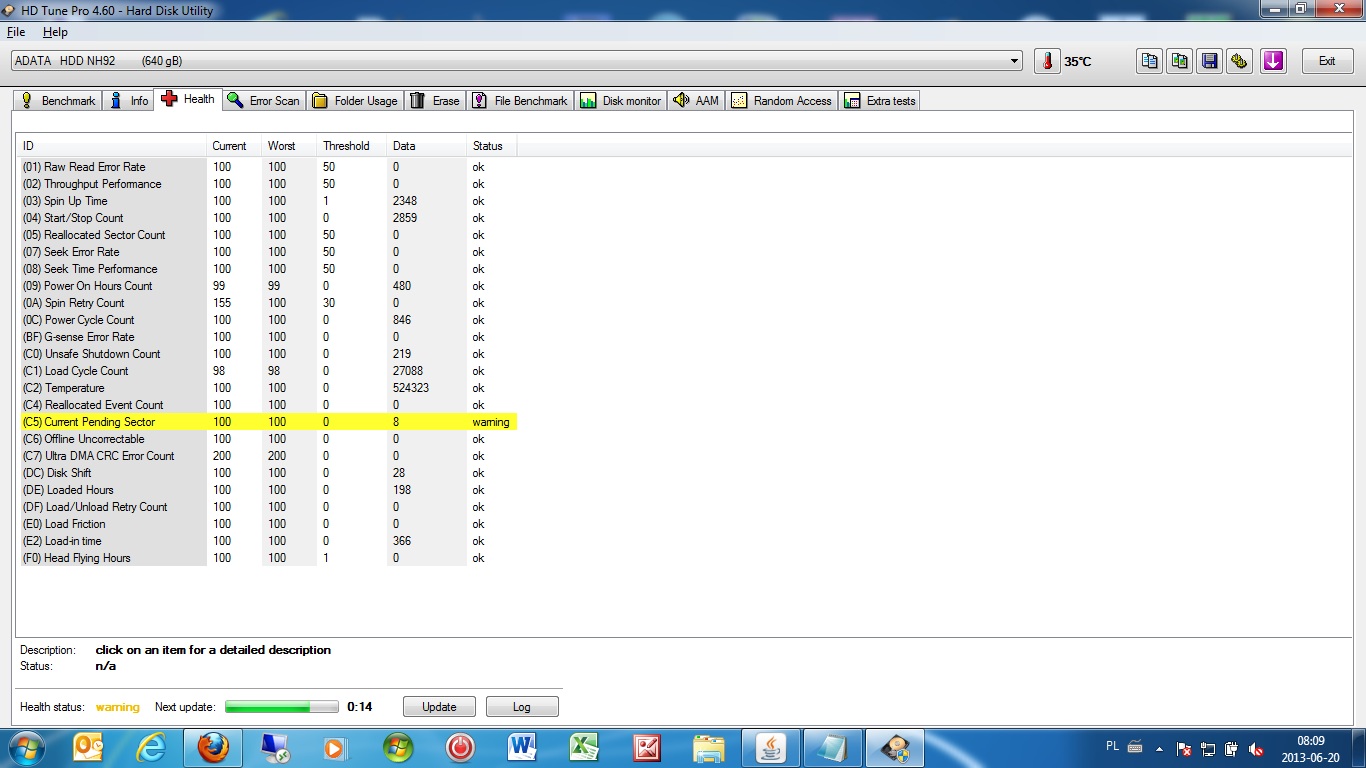Image resolution: width=1366 pixels, height=768 pixels.
Task: Open Outlook from the taskbar
Action: [x=90, y=747]
